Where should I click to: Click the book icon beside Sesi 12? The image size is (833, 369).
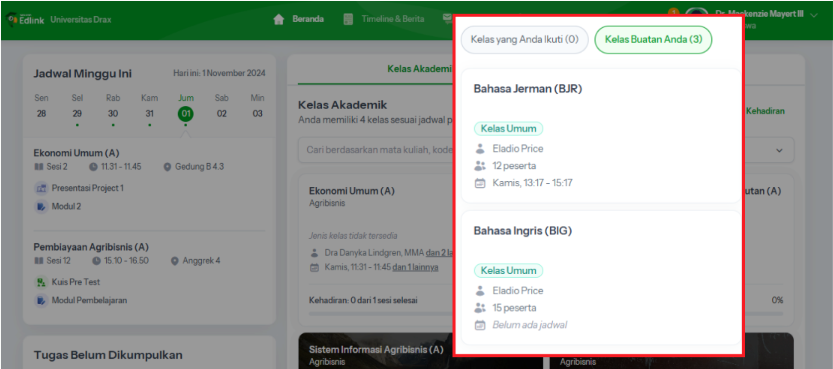tap(38, 261)
